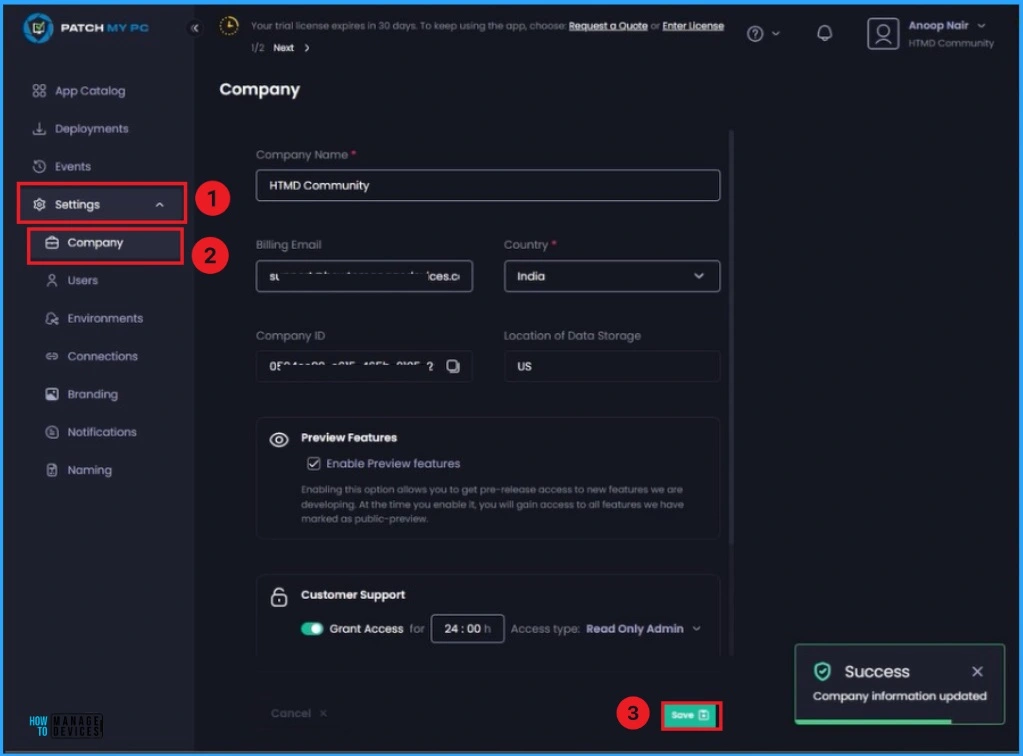Screen dimensions: 1023x756
Task: Open the Country dropdown showing India
Action: [x=612, y=276]
